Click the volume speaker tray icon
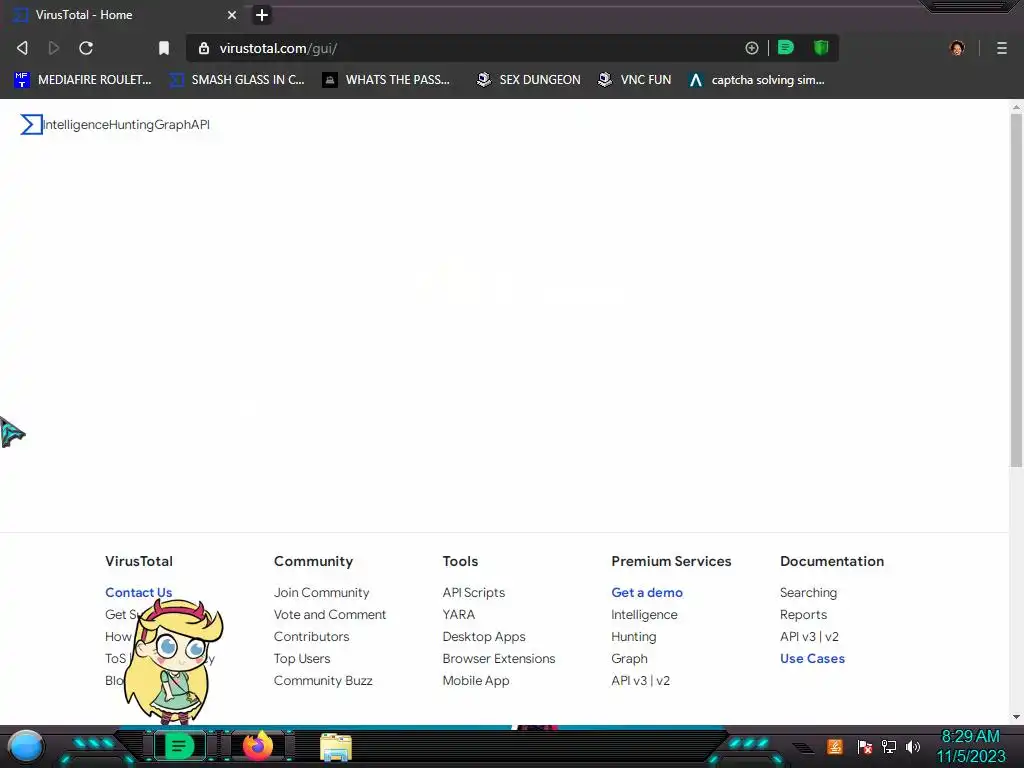Image resolution: width=1024 pixels, height=768 pixels. pyautogui.click(x=913, y=746)
